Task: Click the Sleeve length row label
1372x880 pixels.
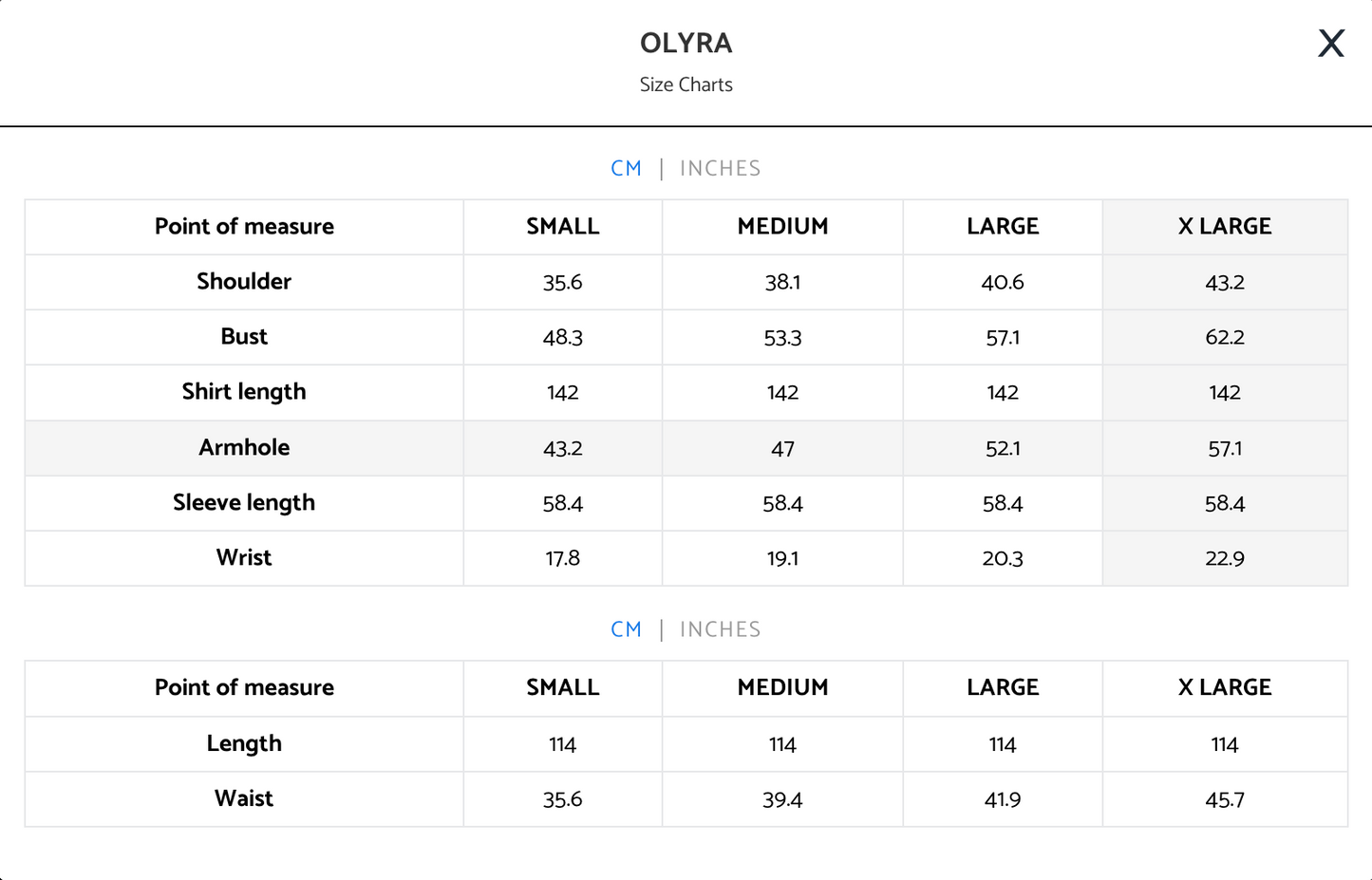Action: [244, 503]
